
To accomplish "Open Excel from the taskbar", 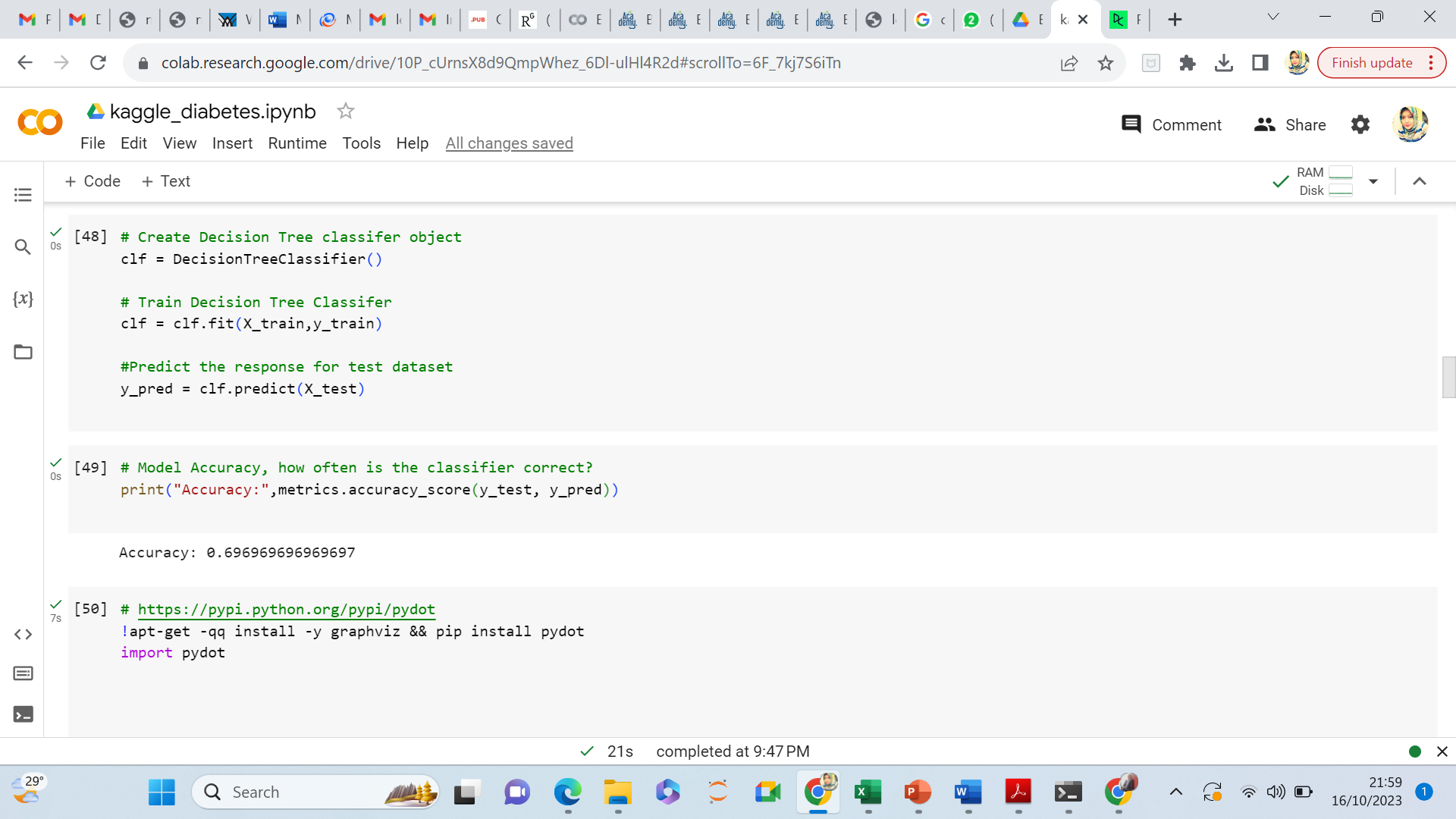I will (868, 792).
